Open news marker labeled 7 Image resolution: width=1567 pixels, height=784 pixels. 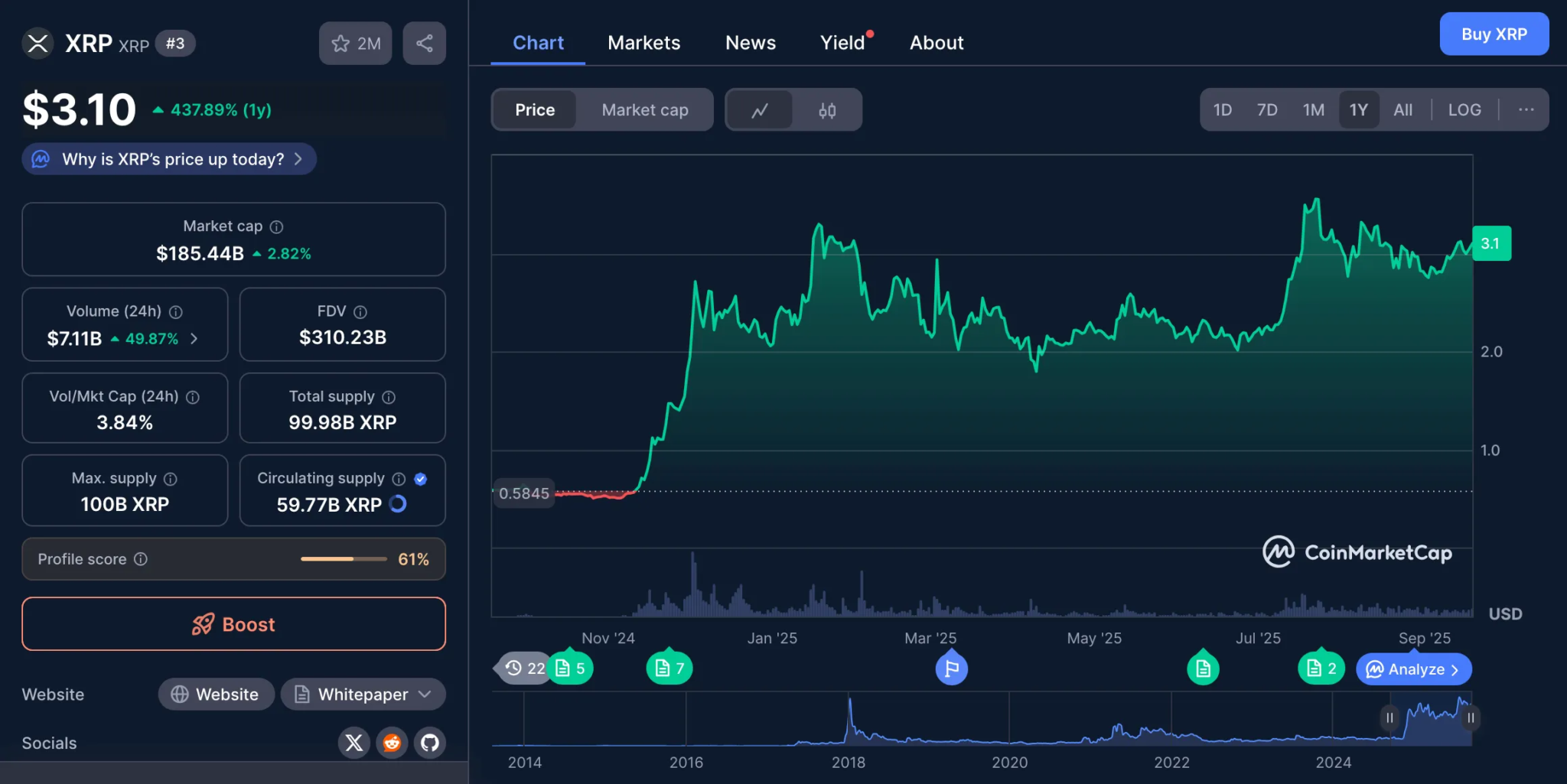[669, 669]
